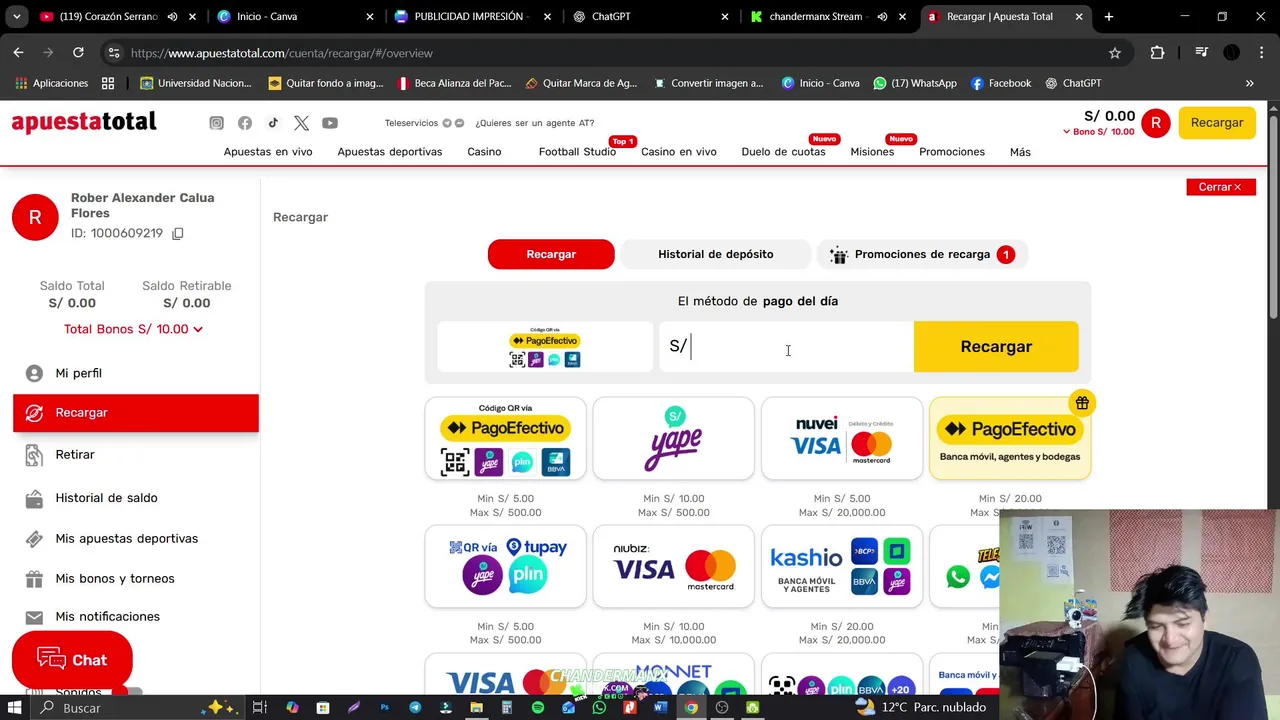Select Nuvei Visa Mastercard payment method
The height and width of the screenshot is (720, 1280).
click(842, 439)
